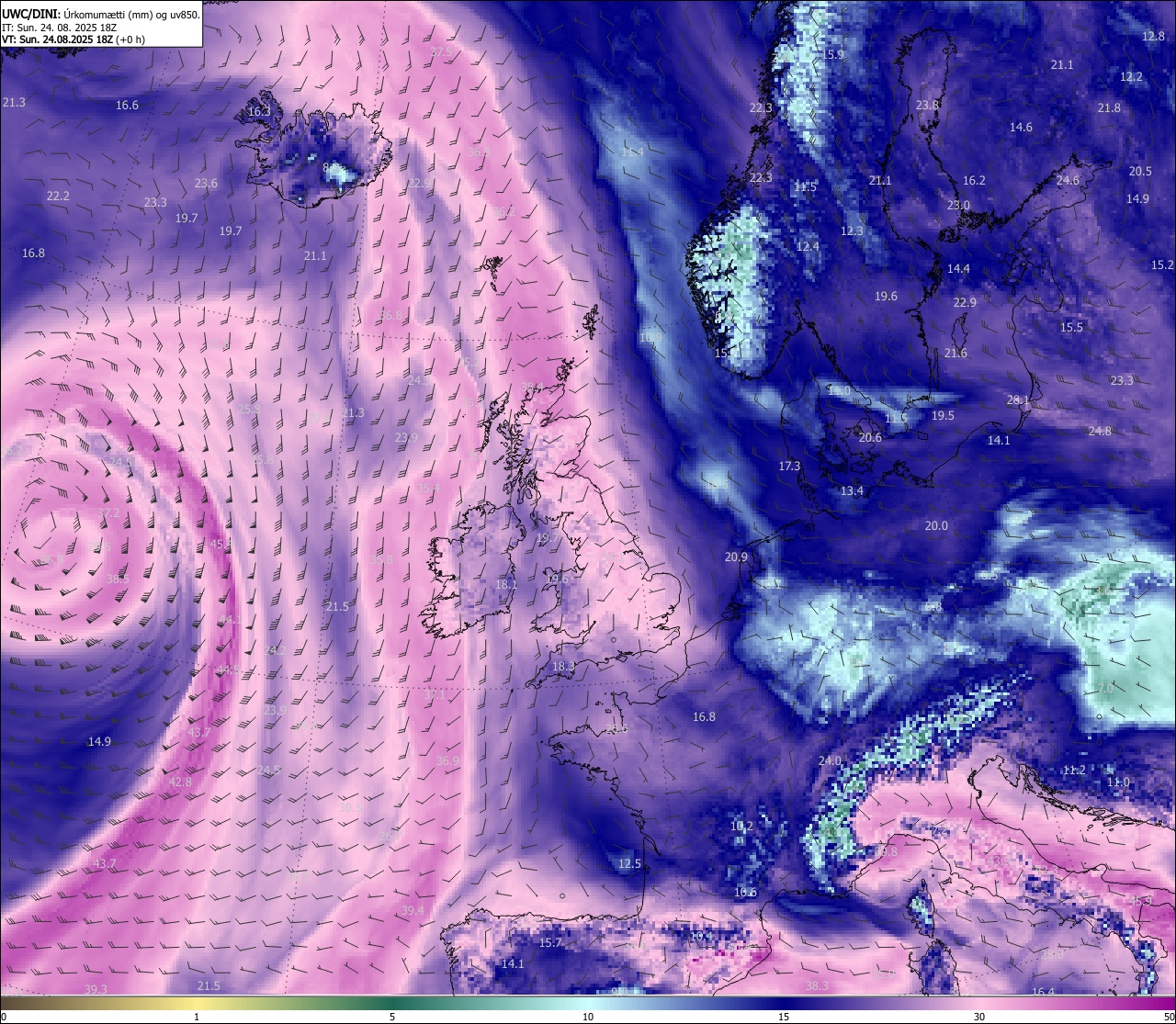Click the 'IT: Sun. 24. 08. 2025 18Z' line
1176x1024 pixels.
(59, 27)
